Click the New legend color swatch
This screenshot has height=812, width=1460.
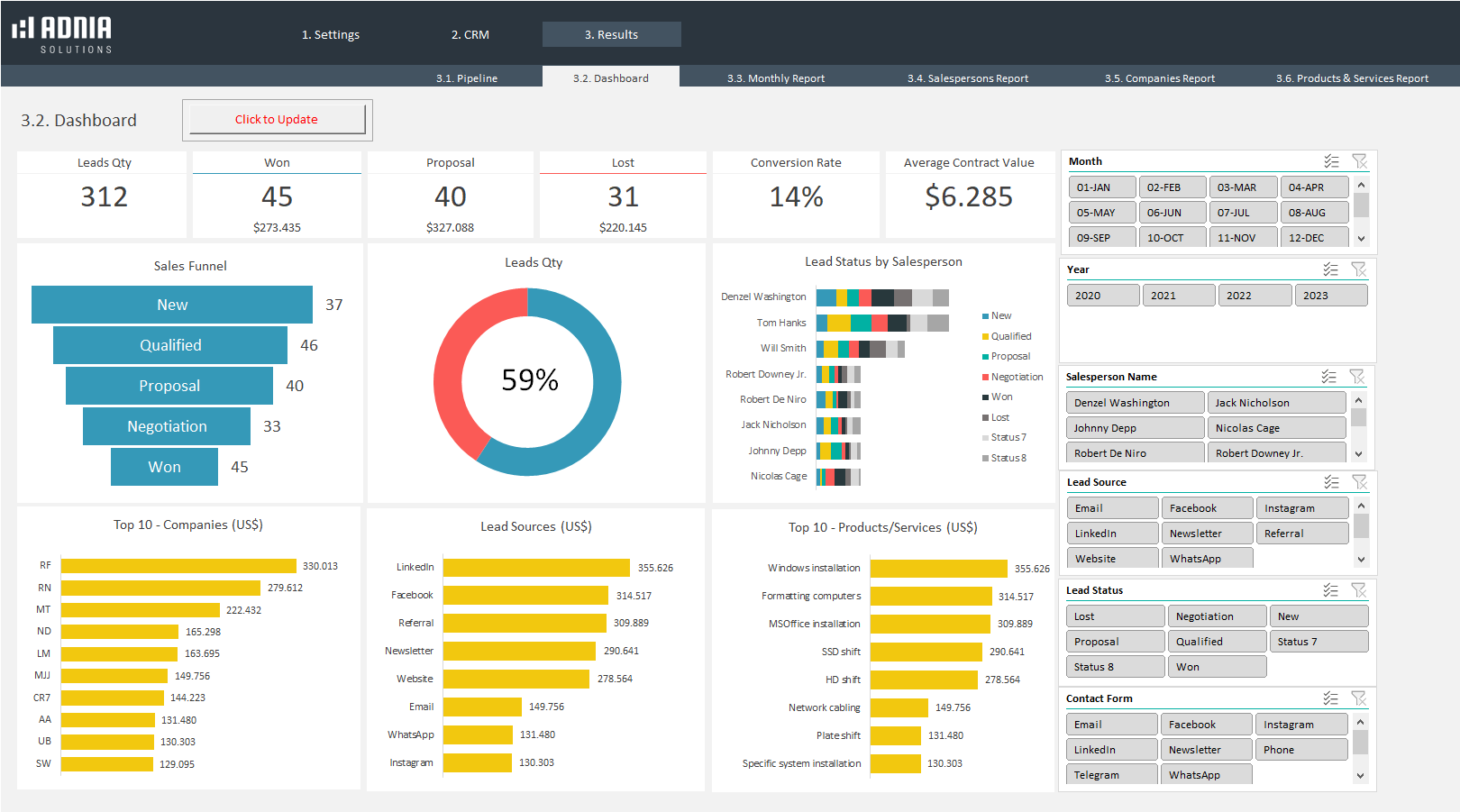pos(986,316)
